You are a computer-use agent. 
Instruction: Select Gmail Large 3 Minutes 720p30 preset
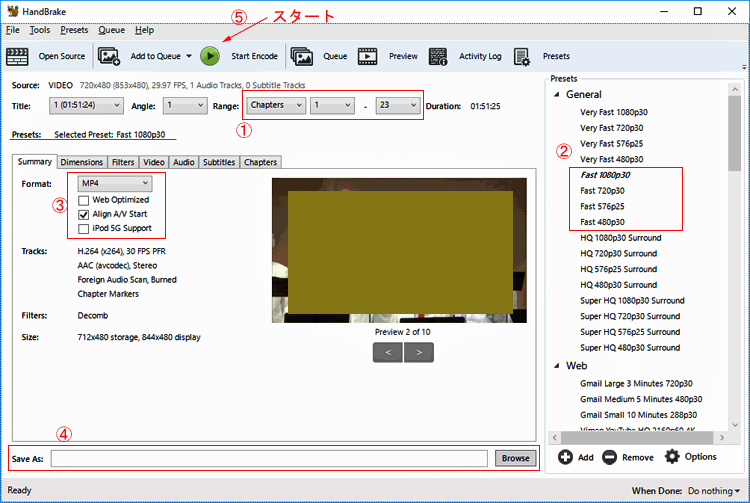click(636, 384)
